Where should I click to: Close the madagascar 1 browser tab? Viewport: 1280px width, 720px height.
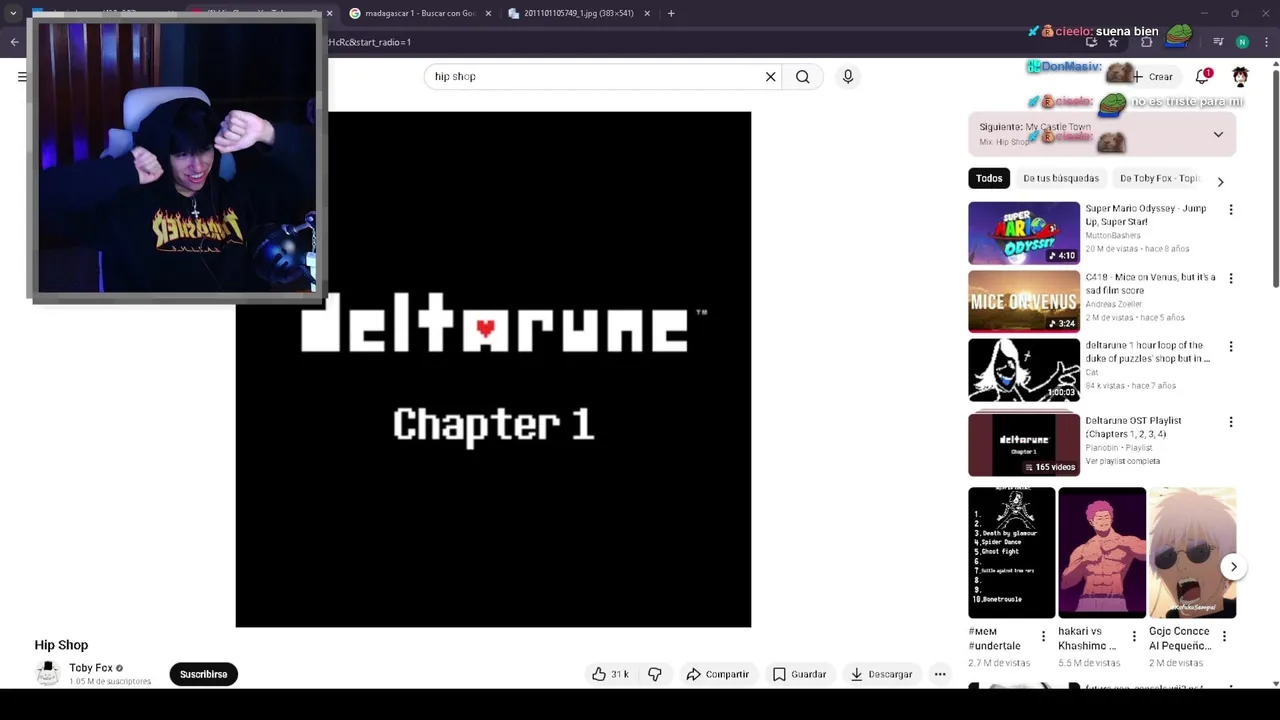coord(488,13)
